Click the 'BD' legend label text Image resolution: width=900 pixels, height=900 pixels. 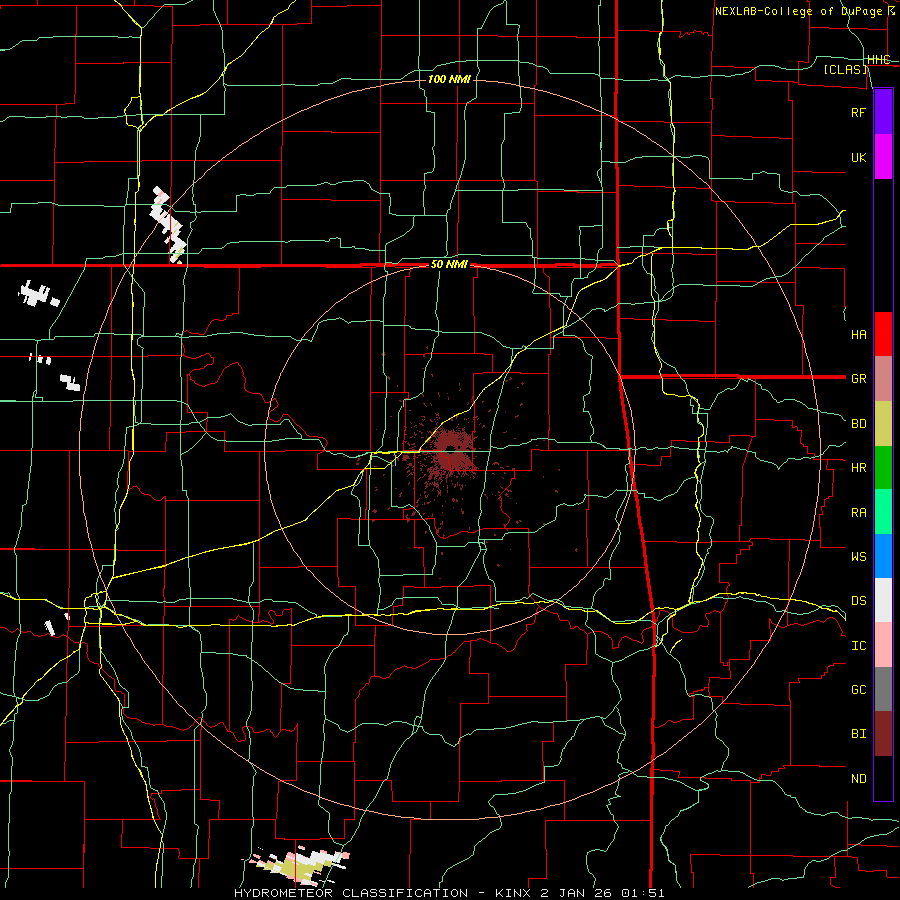[x=858, y=424]
